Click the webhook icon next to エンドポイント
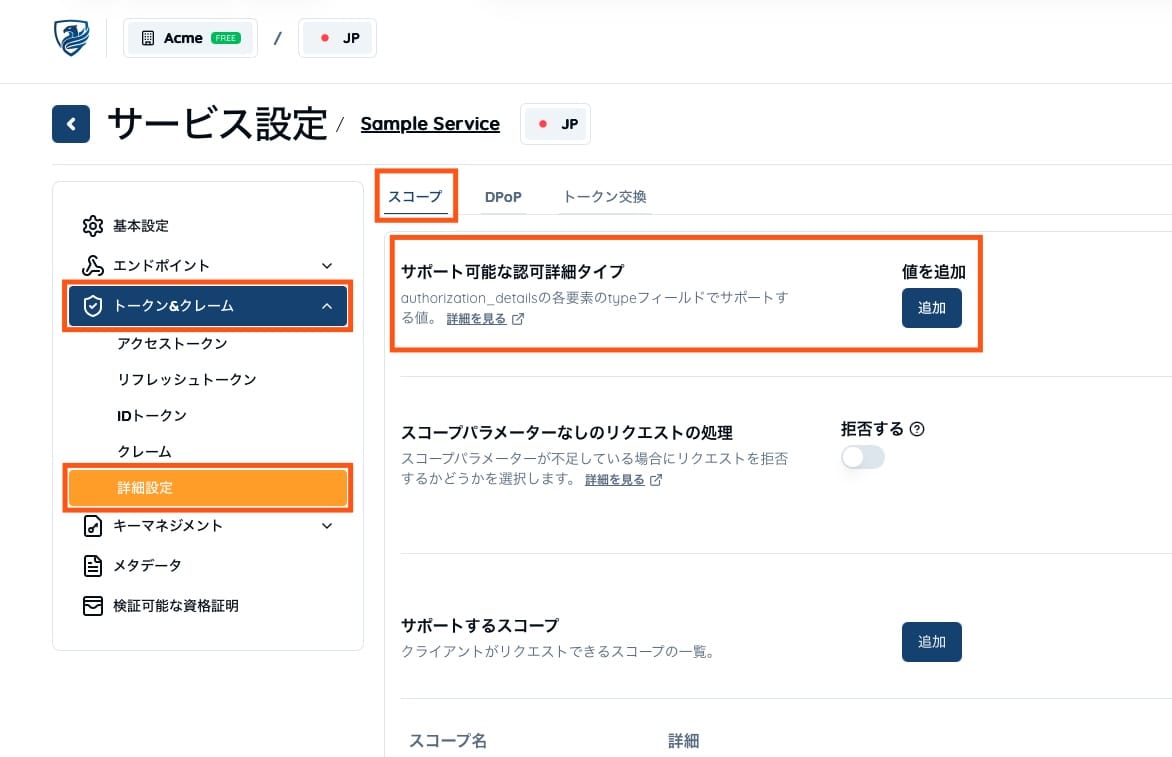 (93, 265)
